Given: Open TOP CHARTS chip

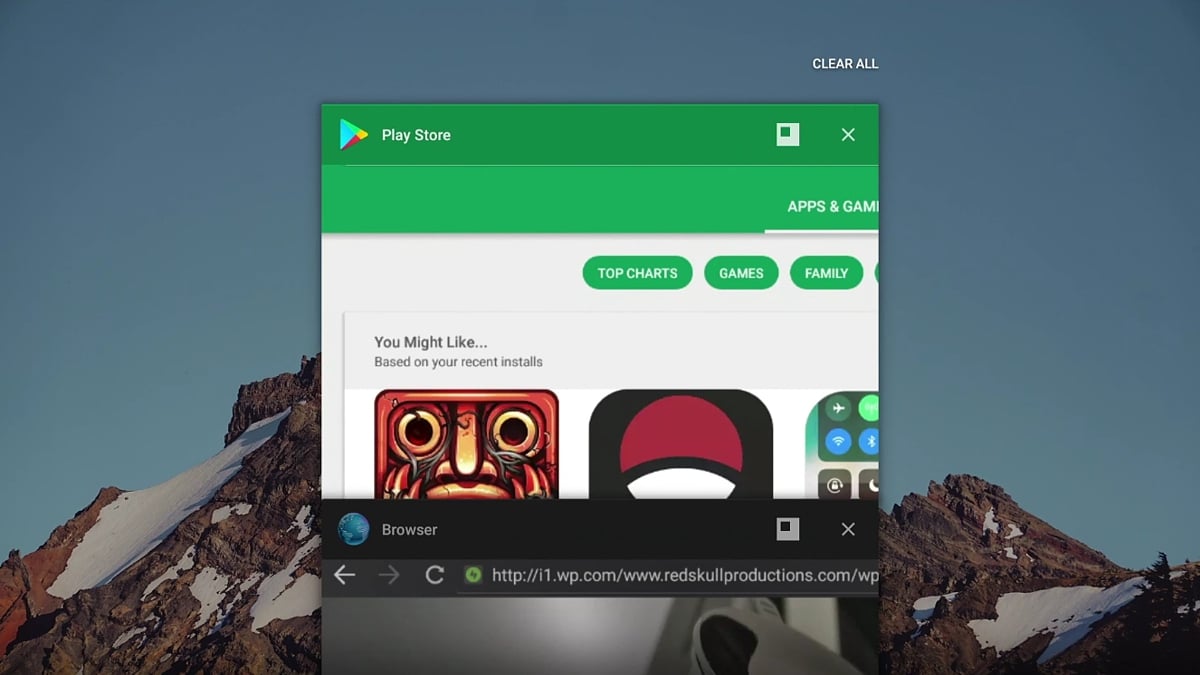Looking at the screenshot, I should pyautogui.click(x=637, y=273).
